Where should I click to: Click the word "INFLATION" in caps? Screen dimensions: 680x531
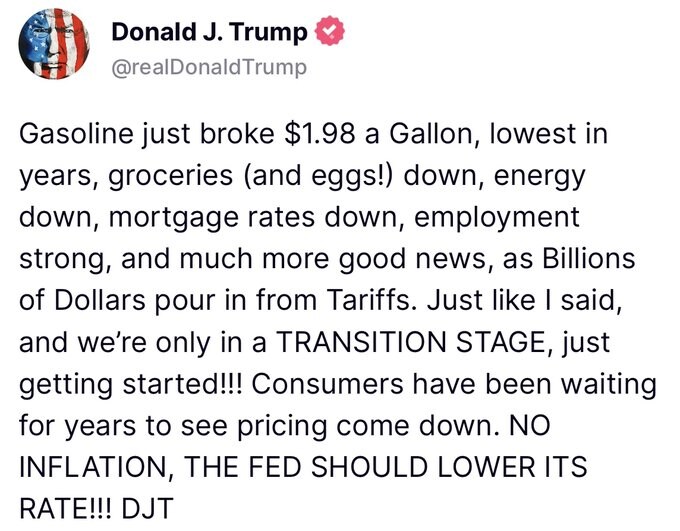point(92,467)
